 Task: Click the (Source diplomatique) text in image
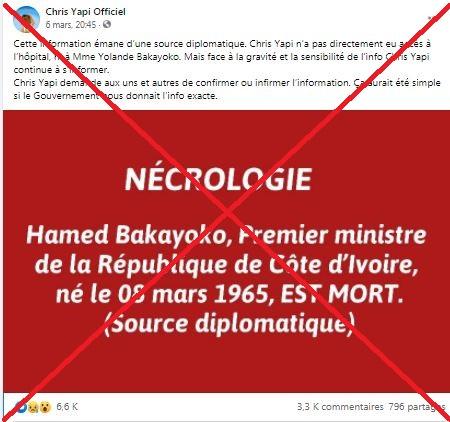[x=229, y=323]
